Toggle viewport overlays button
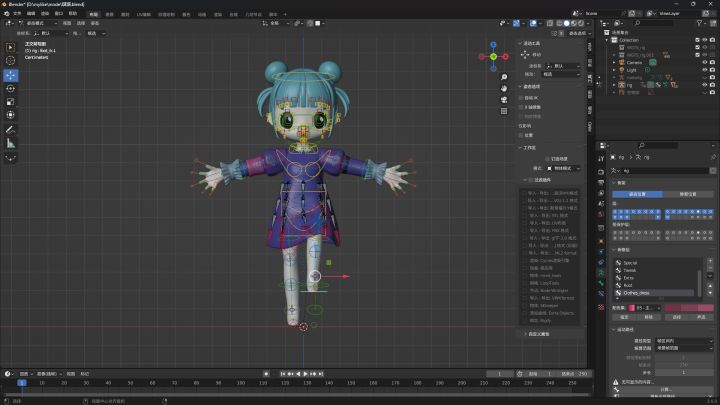This screenshot has height=405, width=720. 533,23
